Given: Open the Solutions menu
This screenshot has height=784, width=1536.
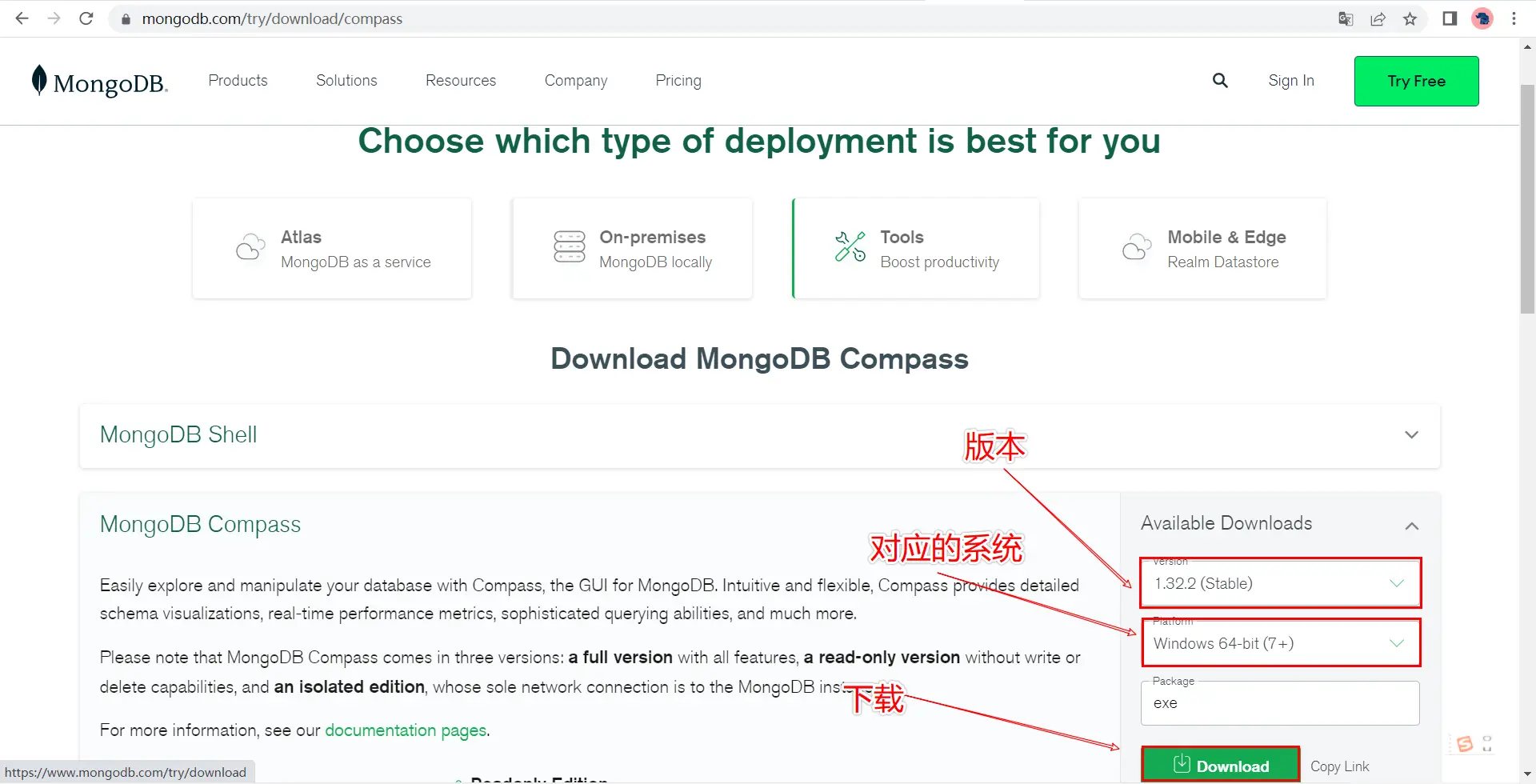Looking at the screenshot, I should (x=346, y=80).
